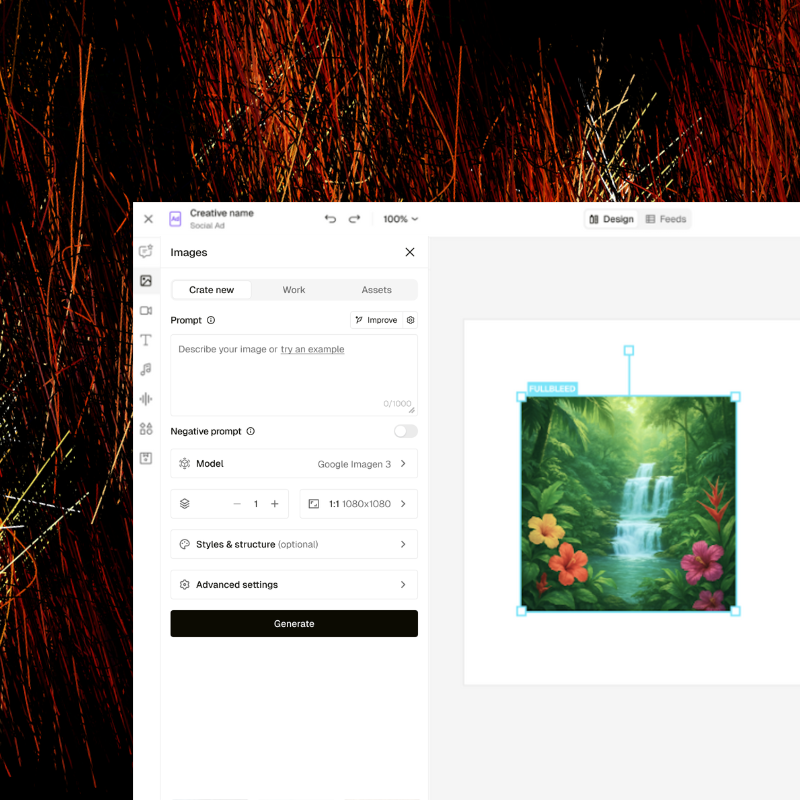Click the layers icon near the count stepper

coord(184,503)
